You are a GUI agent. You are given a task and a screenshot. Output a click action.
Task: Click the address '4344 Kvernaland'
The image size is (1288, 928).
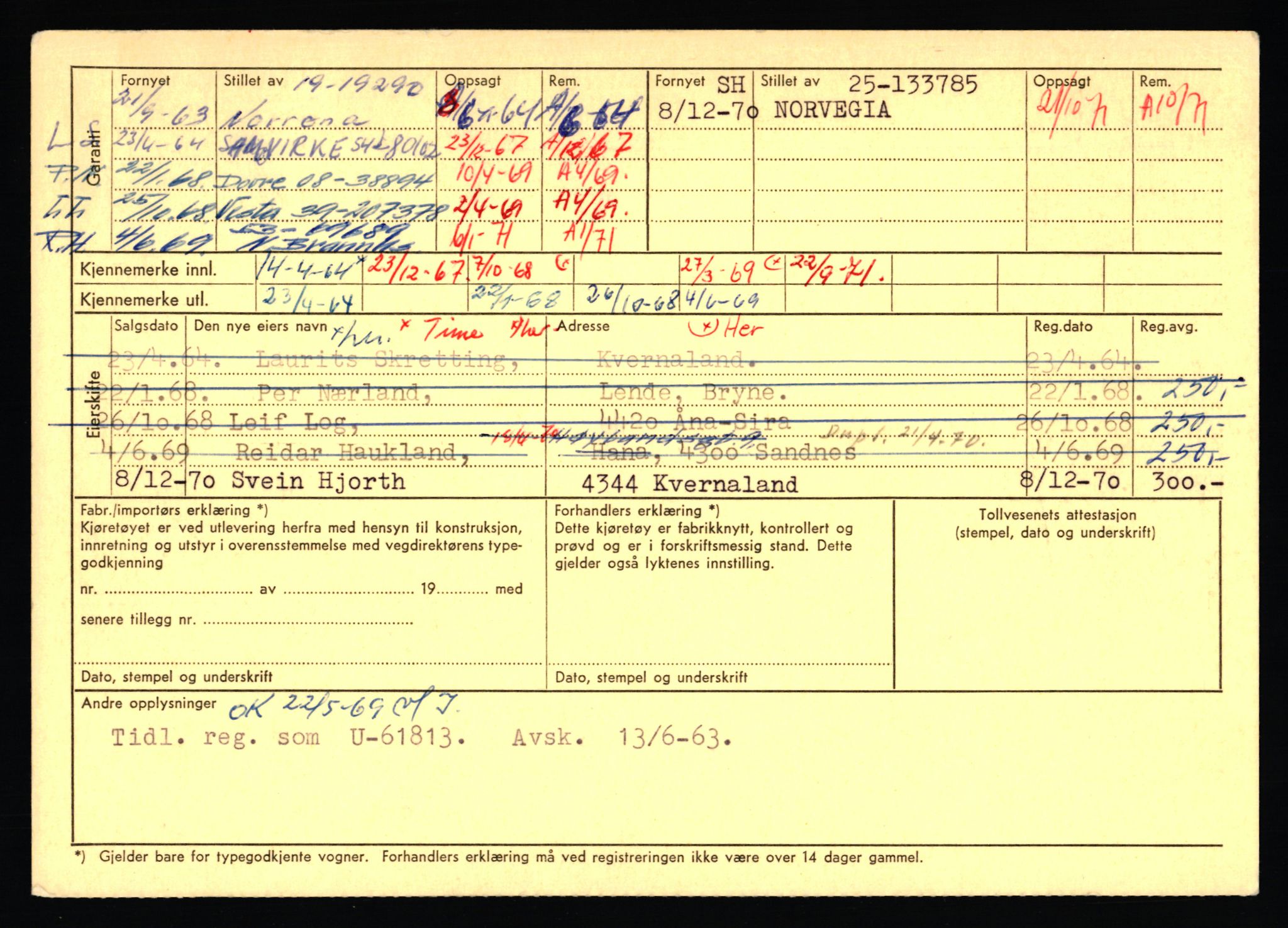pyautogui.click(x=689, y=484)
